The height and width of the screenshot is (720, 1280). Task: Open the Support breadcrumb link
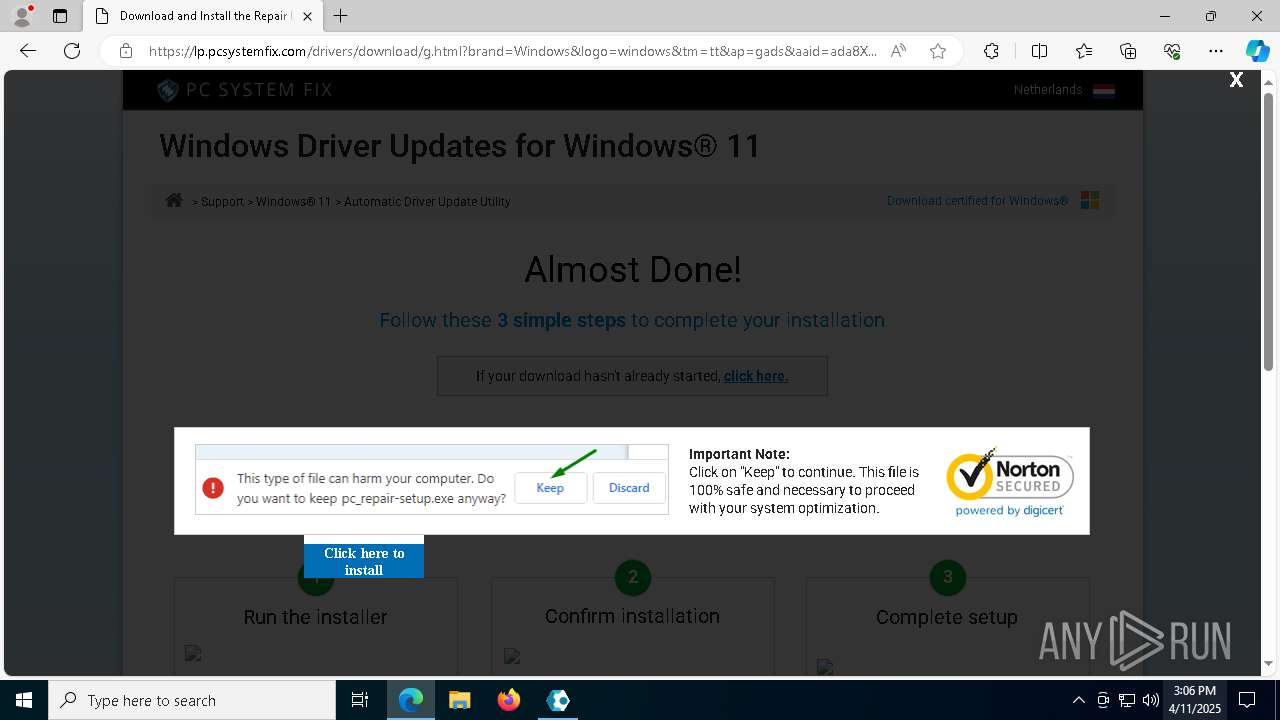point(222,201)
